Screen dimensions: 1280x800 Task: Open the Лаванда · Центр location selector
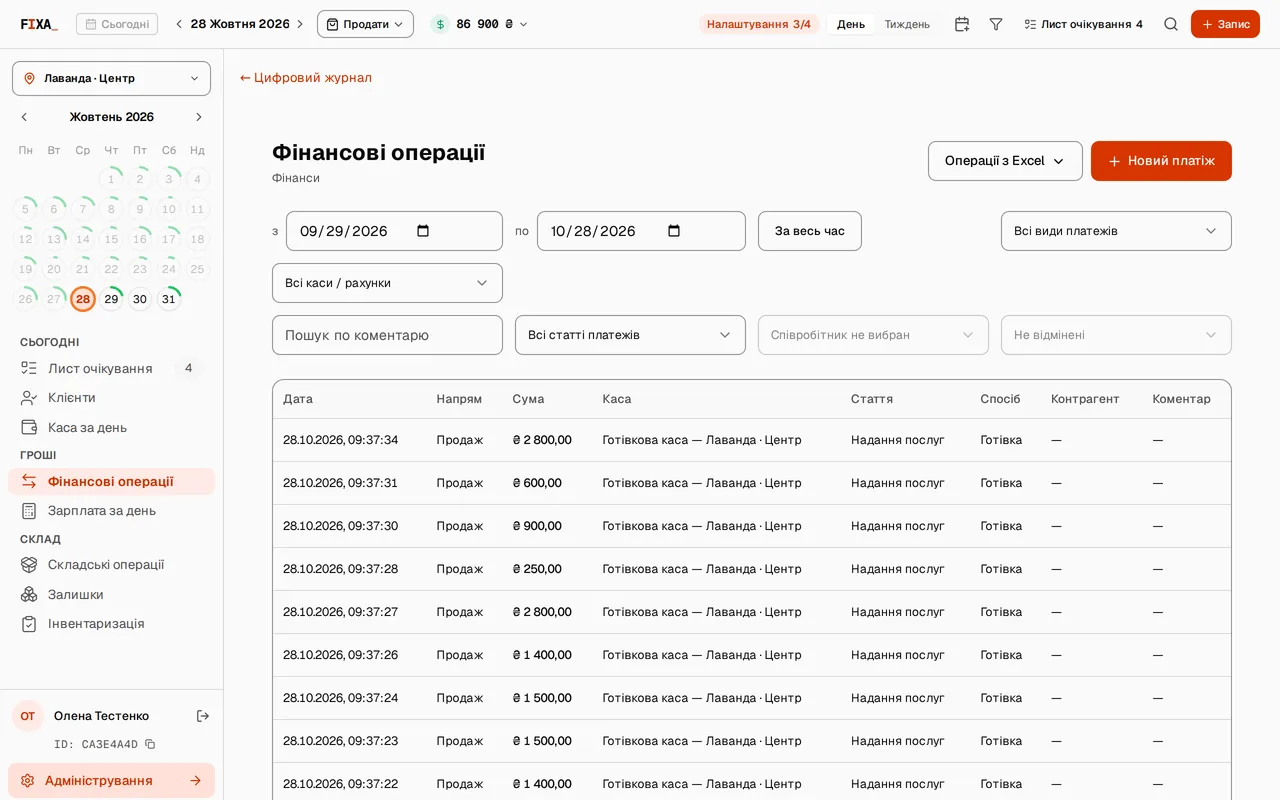(x=111, y=78)
